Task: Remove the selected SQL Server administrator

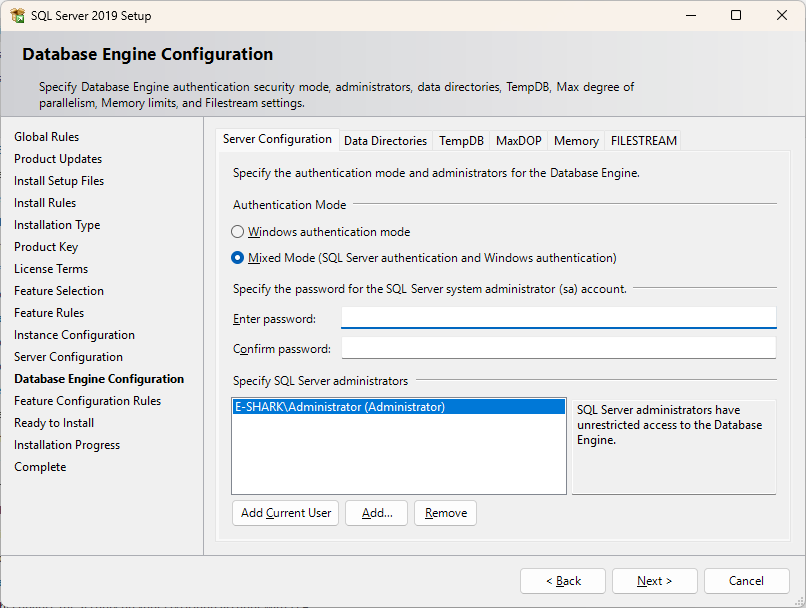Action: point(445,513)
